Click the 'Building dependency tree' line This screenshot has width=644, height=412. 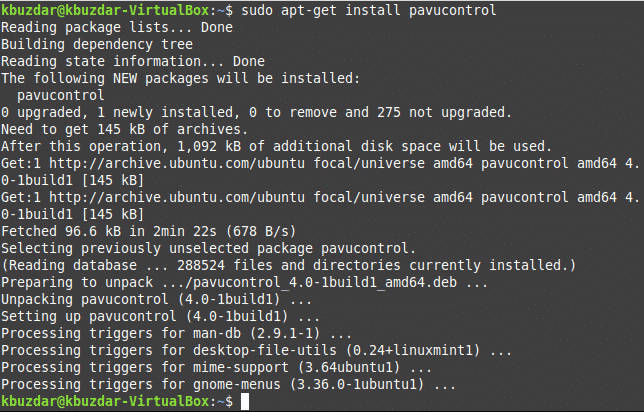coord(98,45)
